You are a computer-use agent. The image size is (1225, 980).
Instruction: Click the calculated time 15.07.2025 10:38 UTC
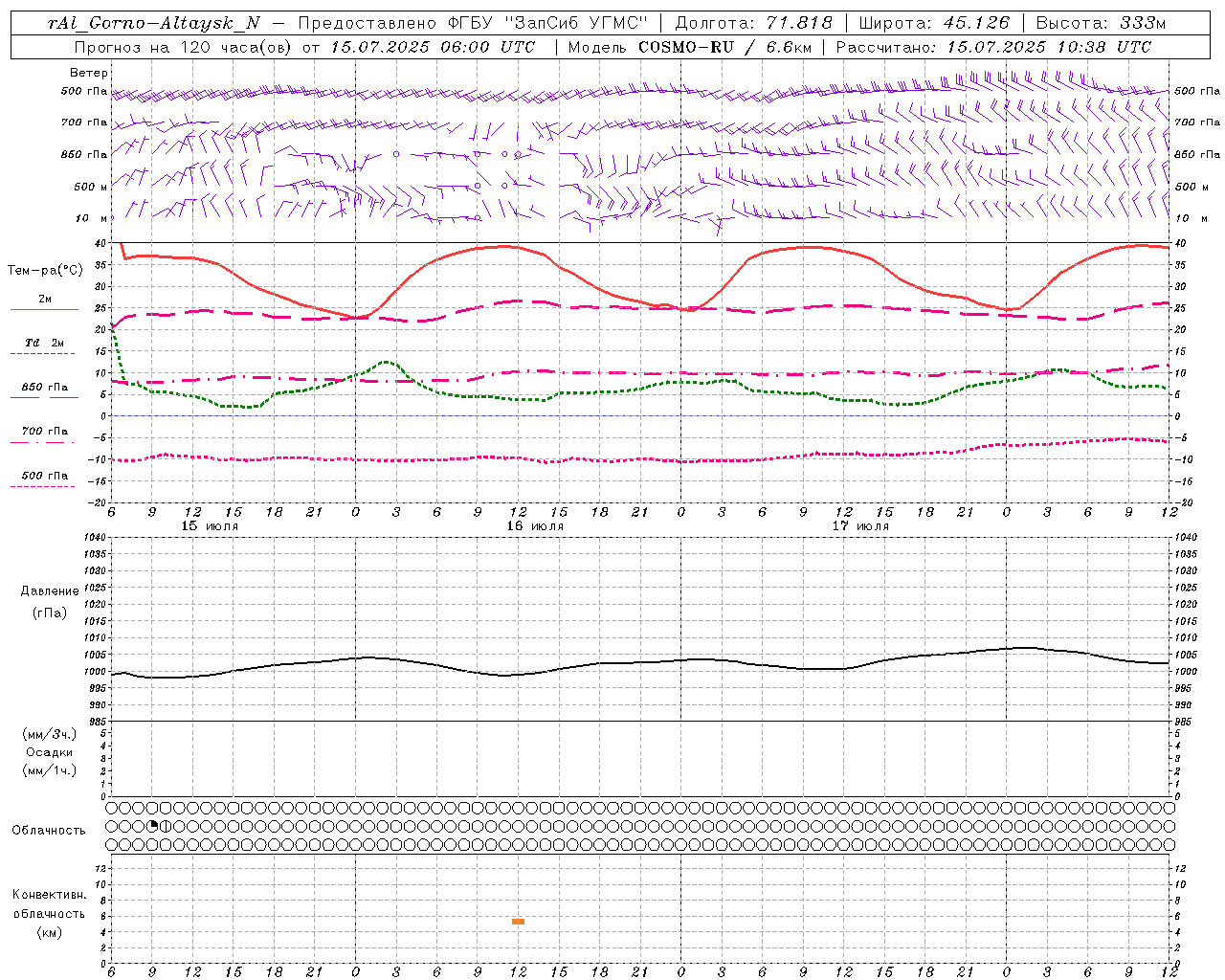click(x=1049, y=47)
